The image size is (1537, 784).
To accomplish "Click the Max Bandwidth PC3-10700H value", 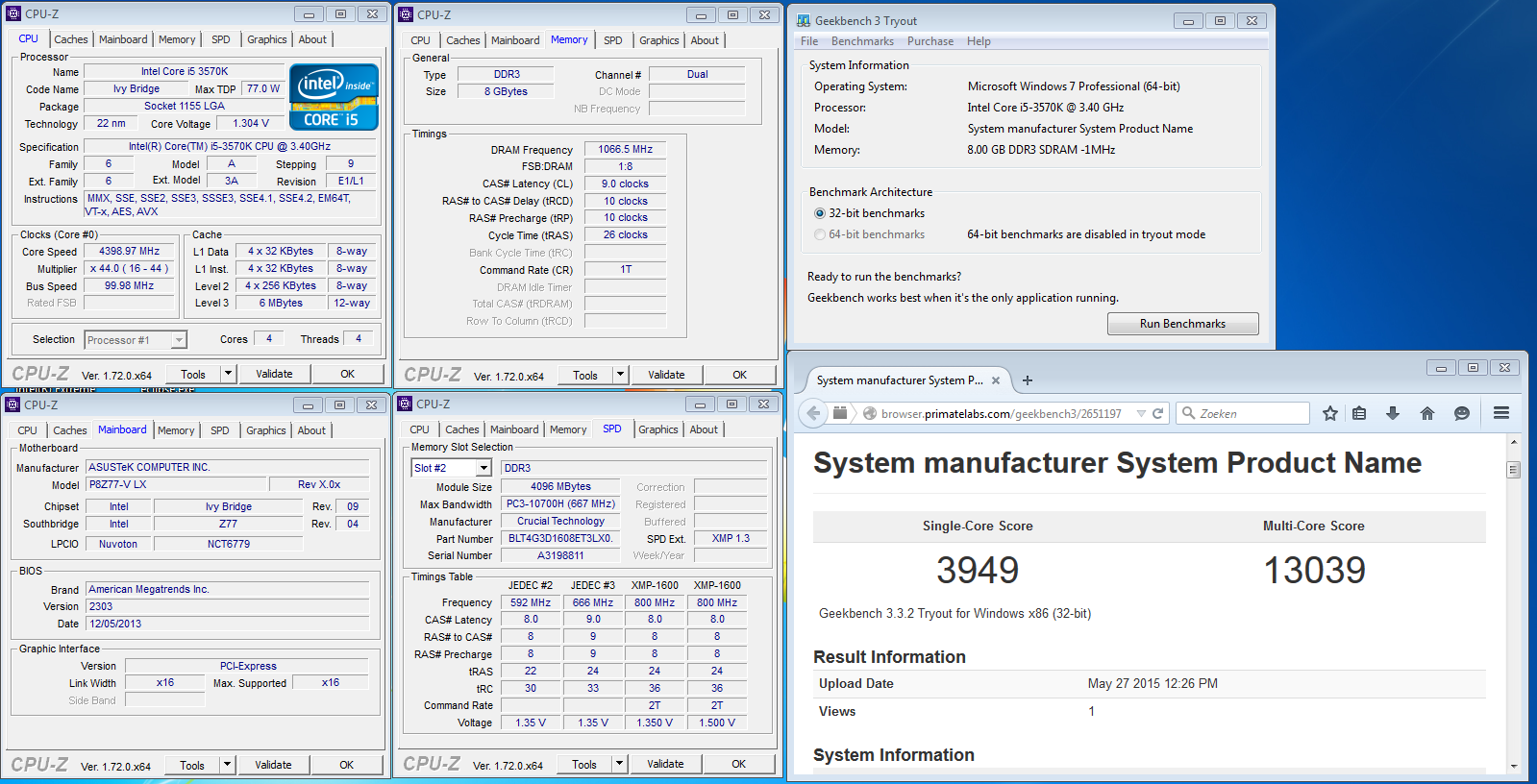I will [560, 503].
